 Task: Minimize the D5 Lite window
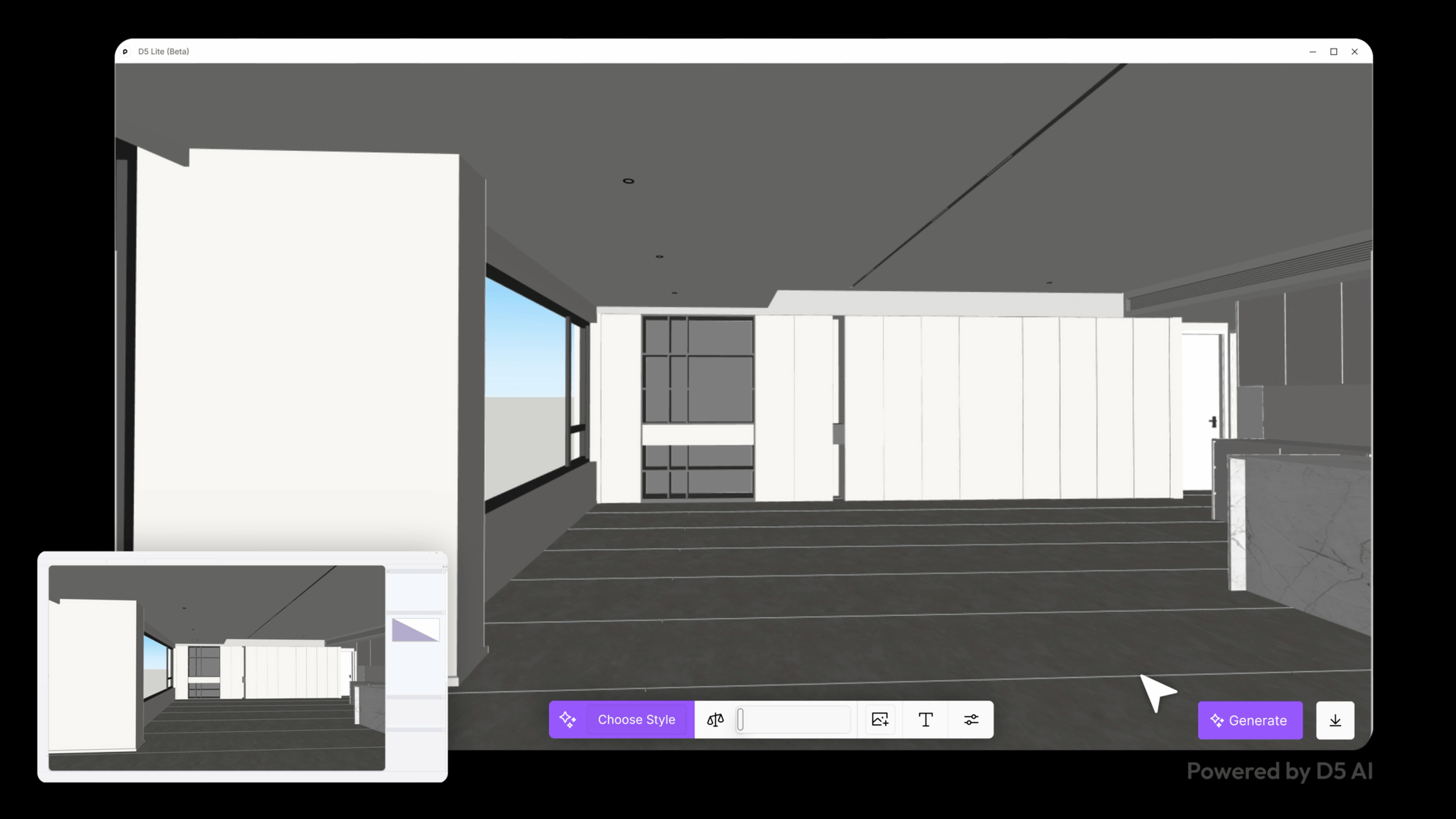point(1313,52)
